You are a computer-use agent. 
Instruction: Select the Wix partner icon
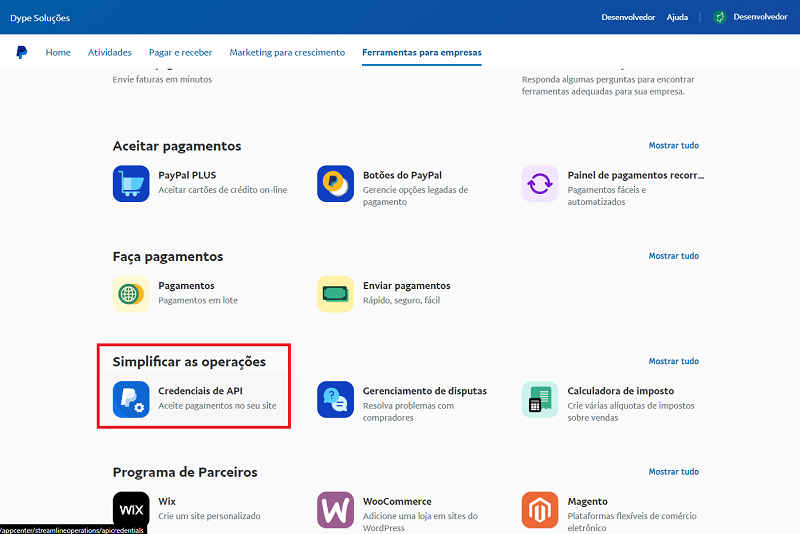131,510
